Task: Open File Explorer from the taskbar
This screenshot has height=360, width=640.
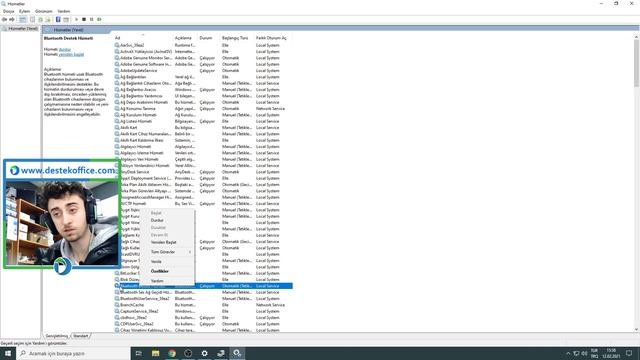Action: (156, 353)
